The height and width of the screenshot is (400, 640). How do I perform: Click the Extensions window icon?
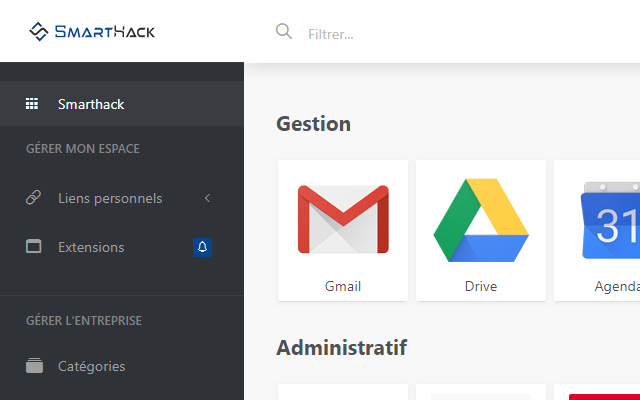tap(33, 247)
